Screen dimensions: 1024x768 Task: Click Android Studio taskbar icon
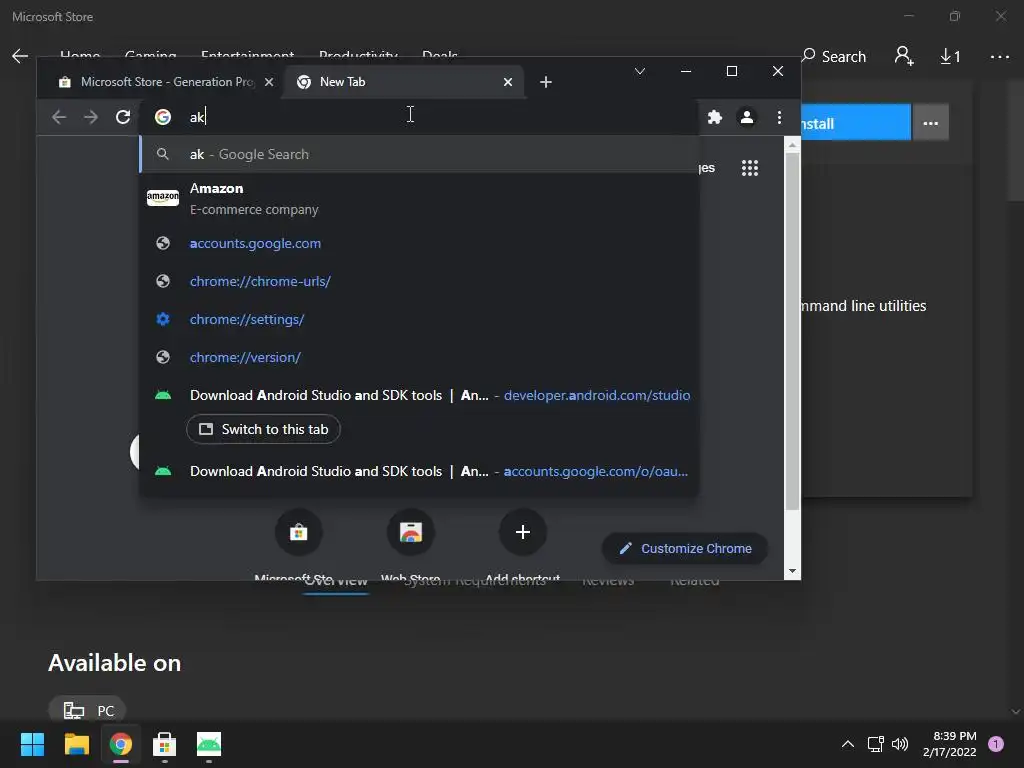pos(209,744)
